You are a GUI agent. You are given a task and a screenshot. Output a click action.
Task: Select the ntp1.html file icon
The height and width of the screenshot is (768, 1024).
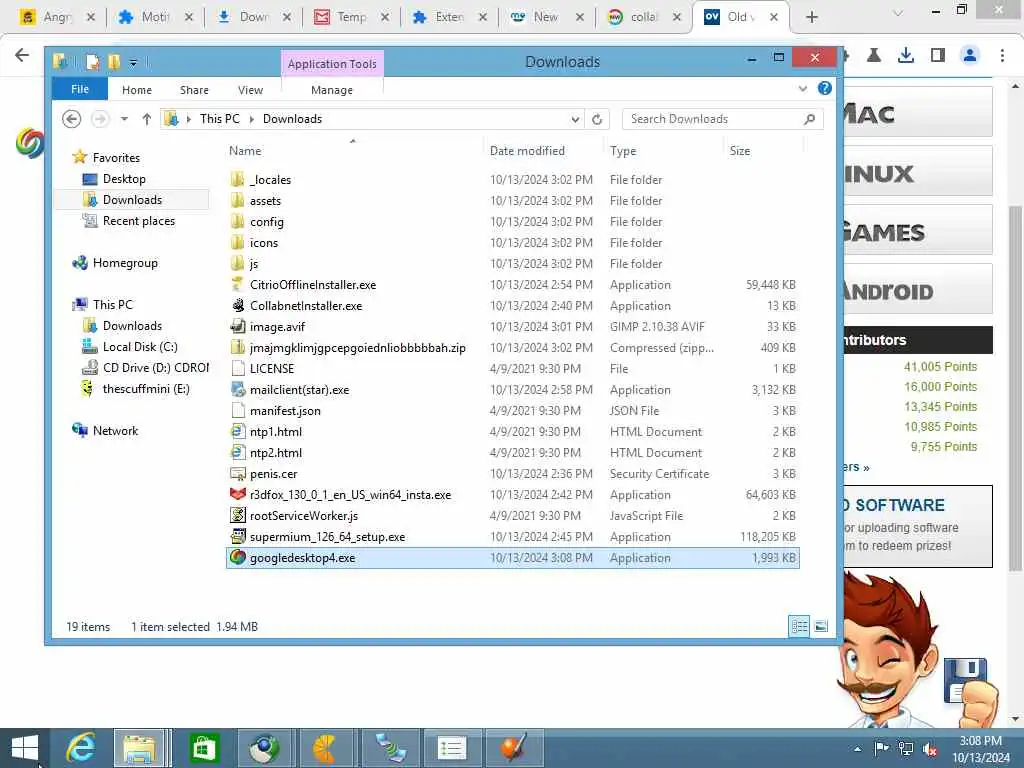(238, 432)
